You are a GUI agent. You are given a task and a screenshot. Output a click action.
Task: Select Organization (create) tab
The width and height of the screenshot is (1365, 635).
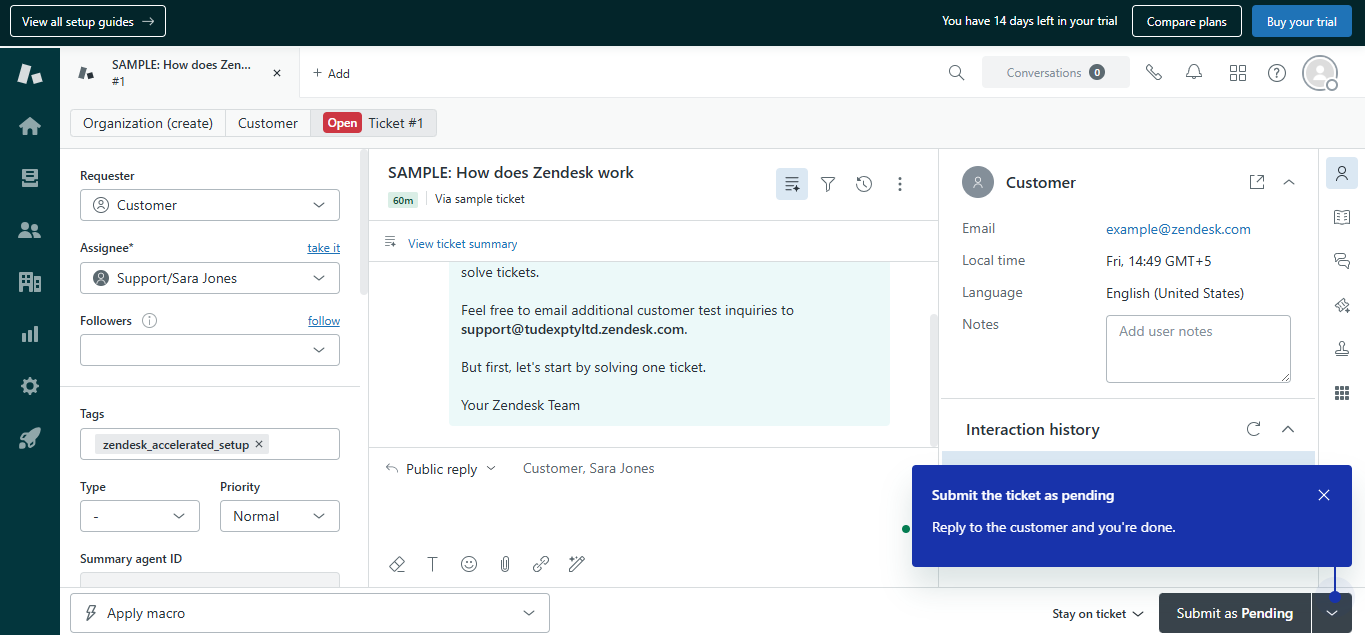[x=148, y=123]
